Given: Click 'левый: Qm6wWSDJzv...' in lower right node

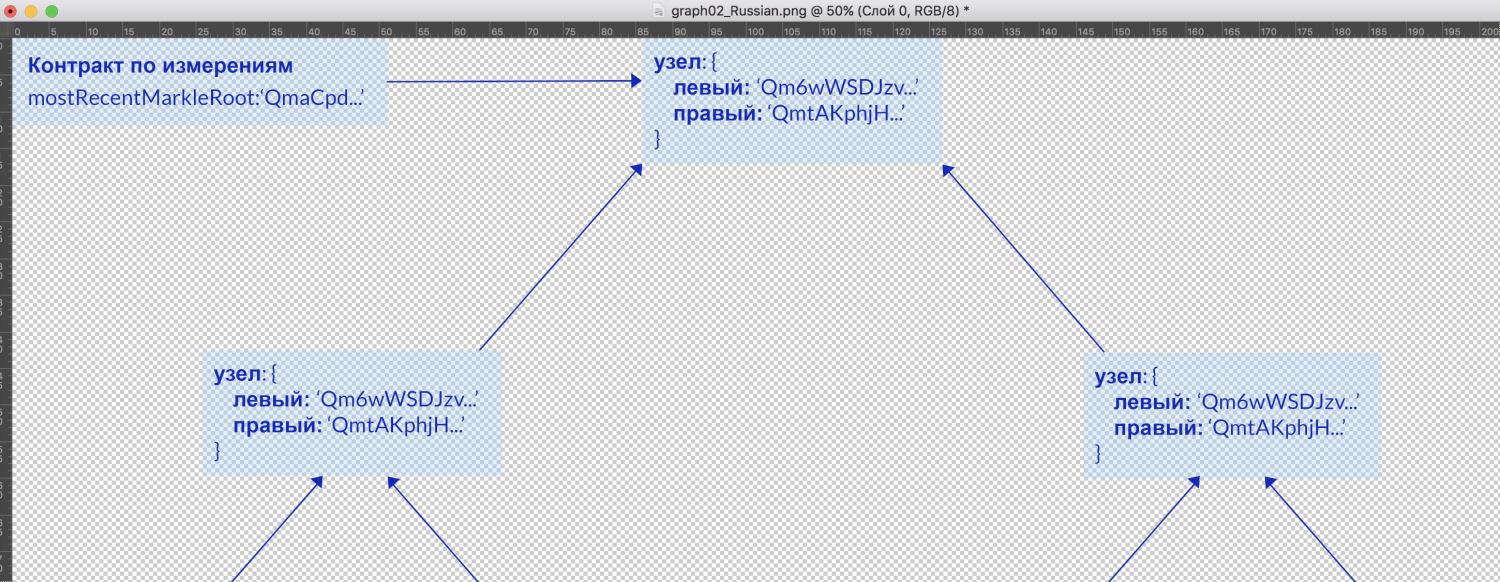Looking at the screenshot, I should coord(1237,402).
